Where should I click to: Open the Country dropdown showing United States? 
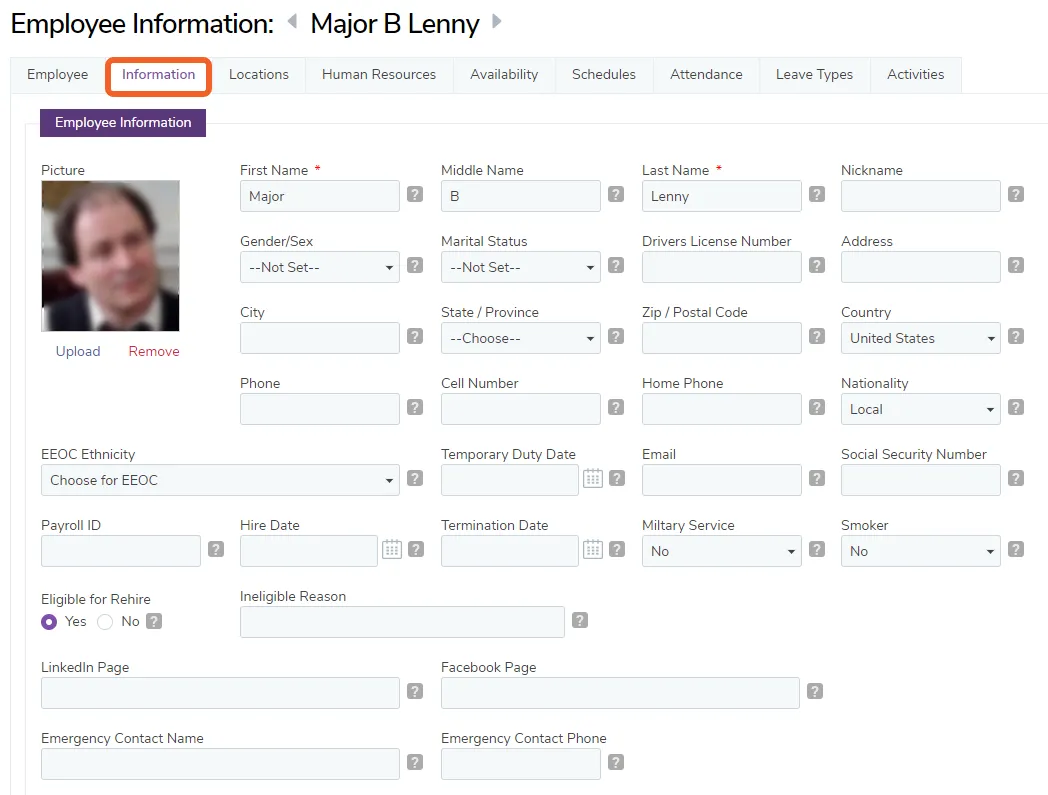[x=920, y=338]
